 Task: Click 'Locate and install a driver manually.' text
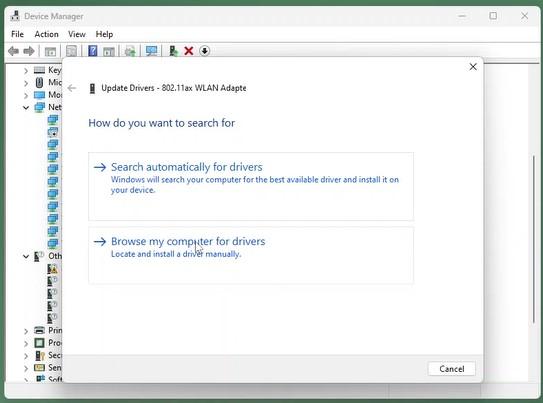point(176,254)
